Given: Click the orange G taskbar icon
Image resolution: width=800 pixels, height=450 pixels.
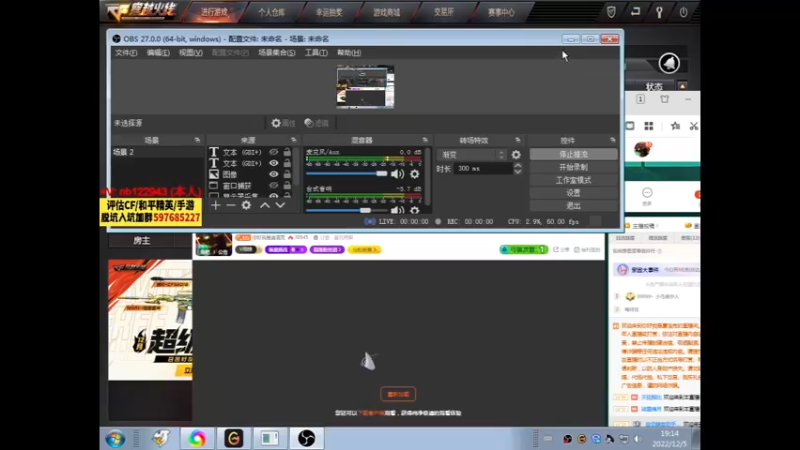Looking at the screenshot, I should tap(233, 438).
